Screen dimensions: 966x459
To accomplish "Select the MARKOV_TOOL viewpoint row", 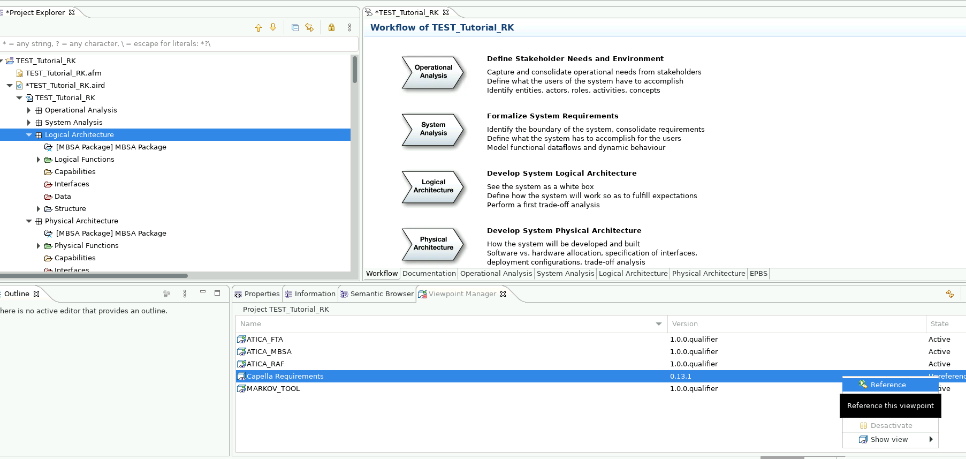I will 601,389.
